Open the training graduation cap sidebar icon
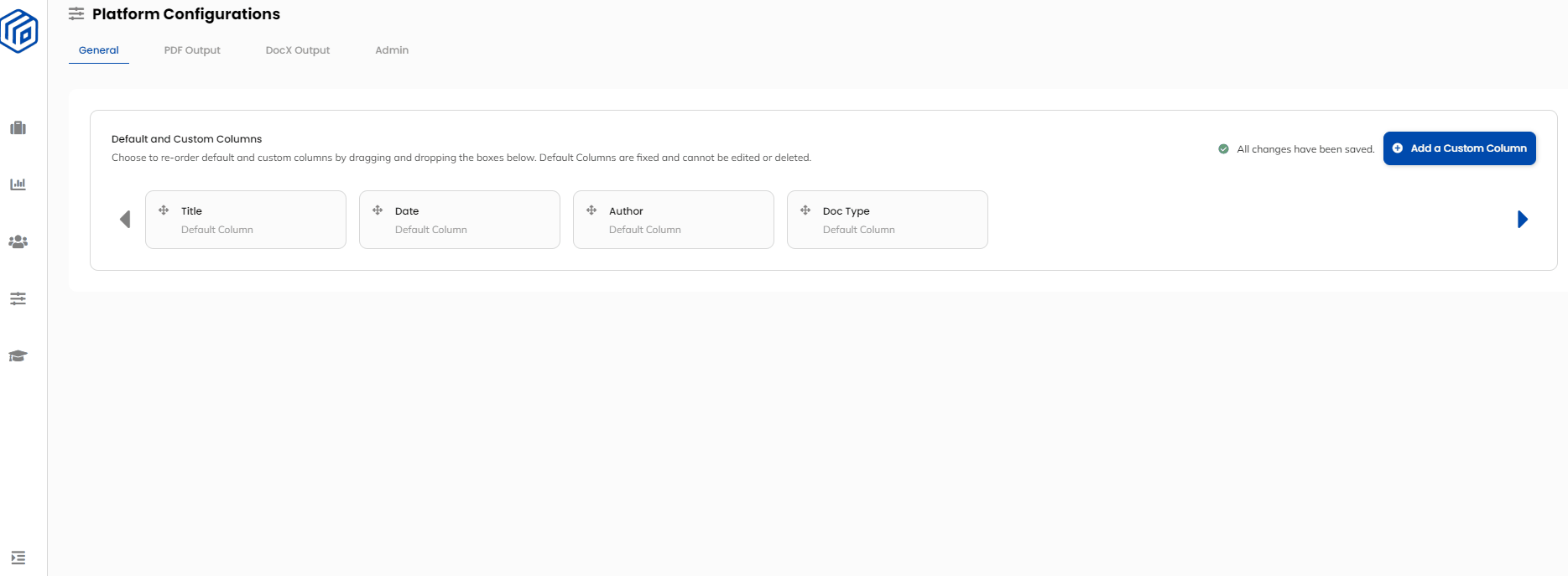Viewport: 1568px width, 576px height. coord(18,355)
